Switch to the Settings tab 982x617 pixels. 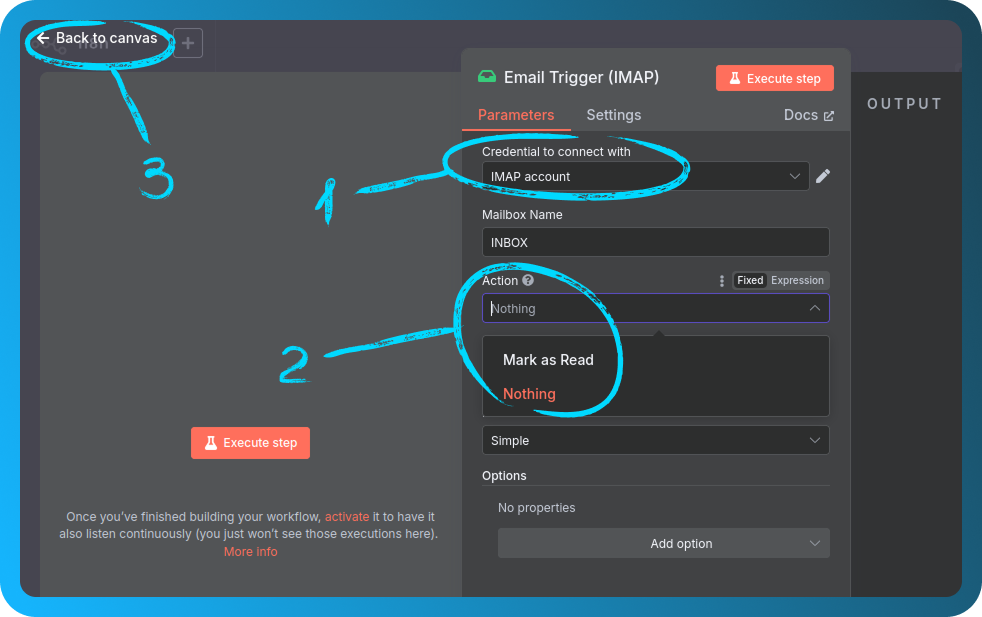[x=613, y=115]
